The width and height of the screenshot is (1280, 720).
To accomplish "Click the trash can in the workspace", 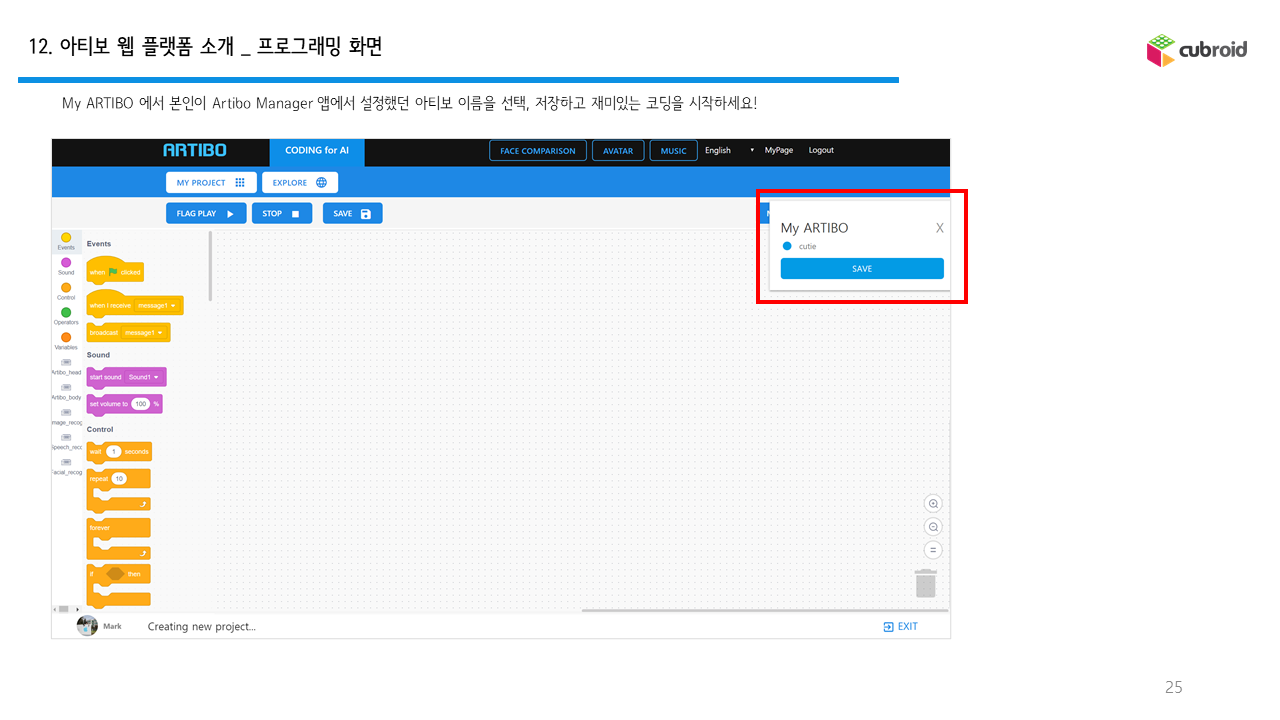I will click(926, 583).
